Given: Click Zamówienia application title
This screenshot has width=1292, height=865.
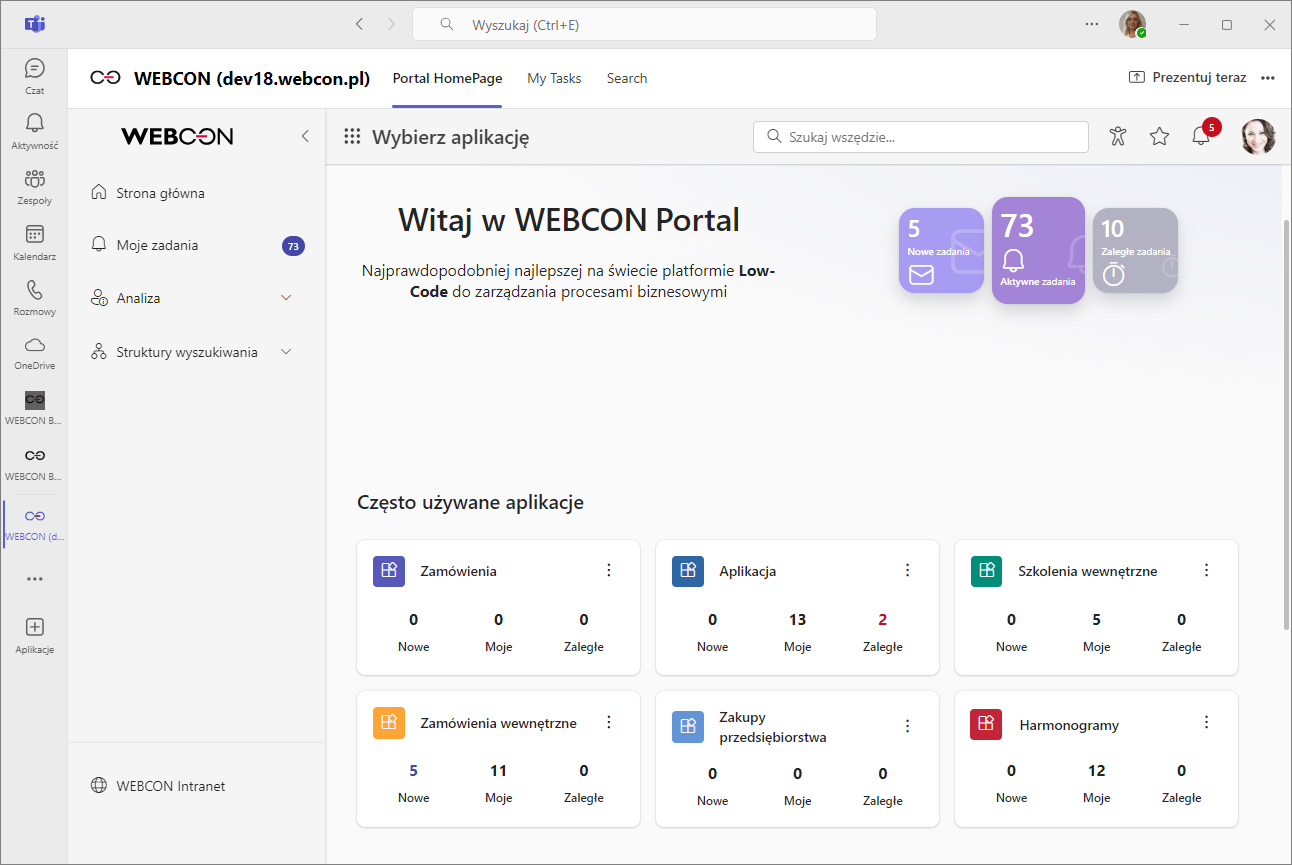Looking at the screenshot, I should (459, 571).
